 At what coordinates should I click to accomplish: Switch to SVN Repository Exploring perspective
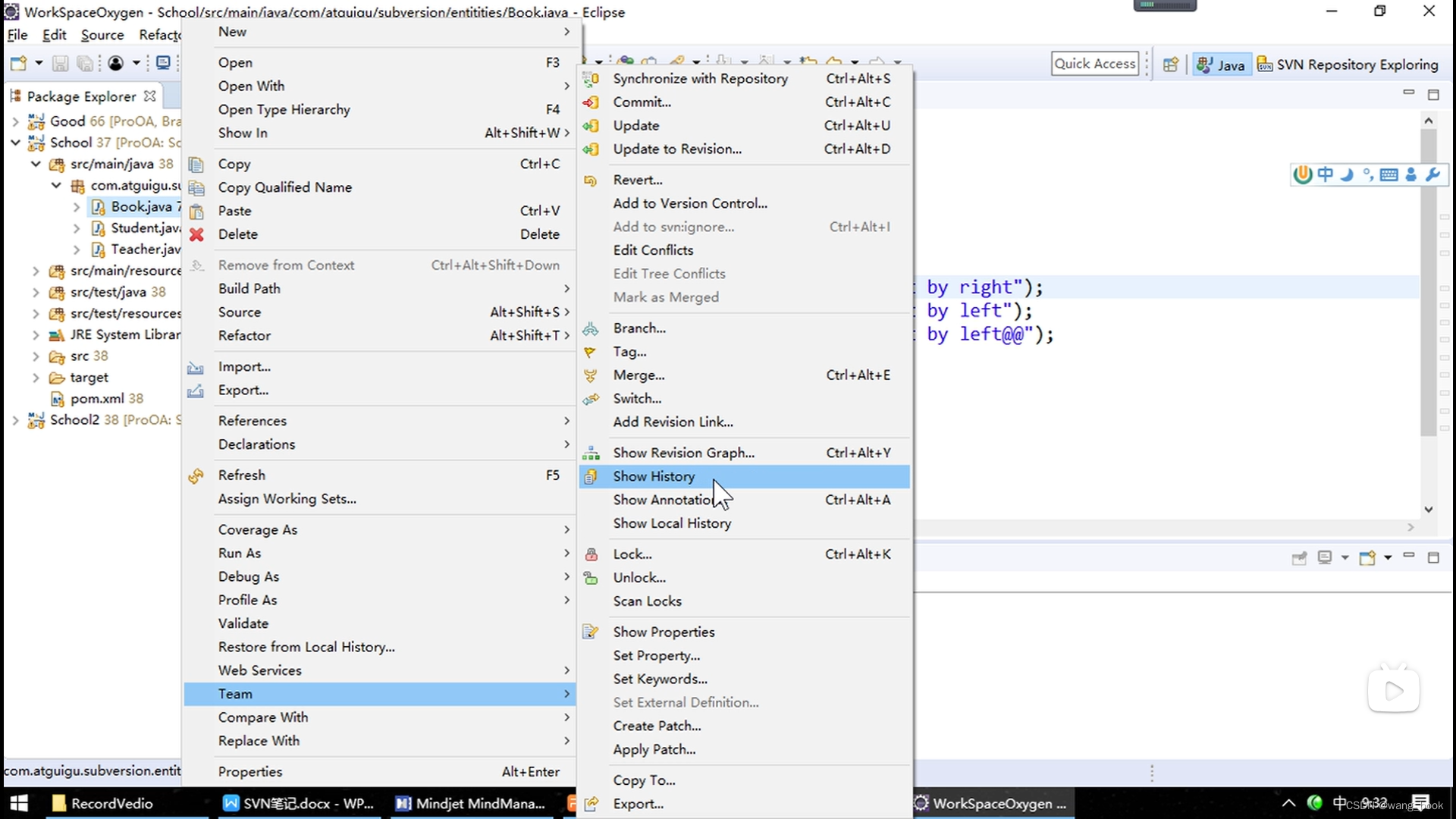1348,64
